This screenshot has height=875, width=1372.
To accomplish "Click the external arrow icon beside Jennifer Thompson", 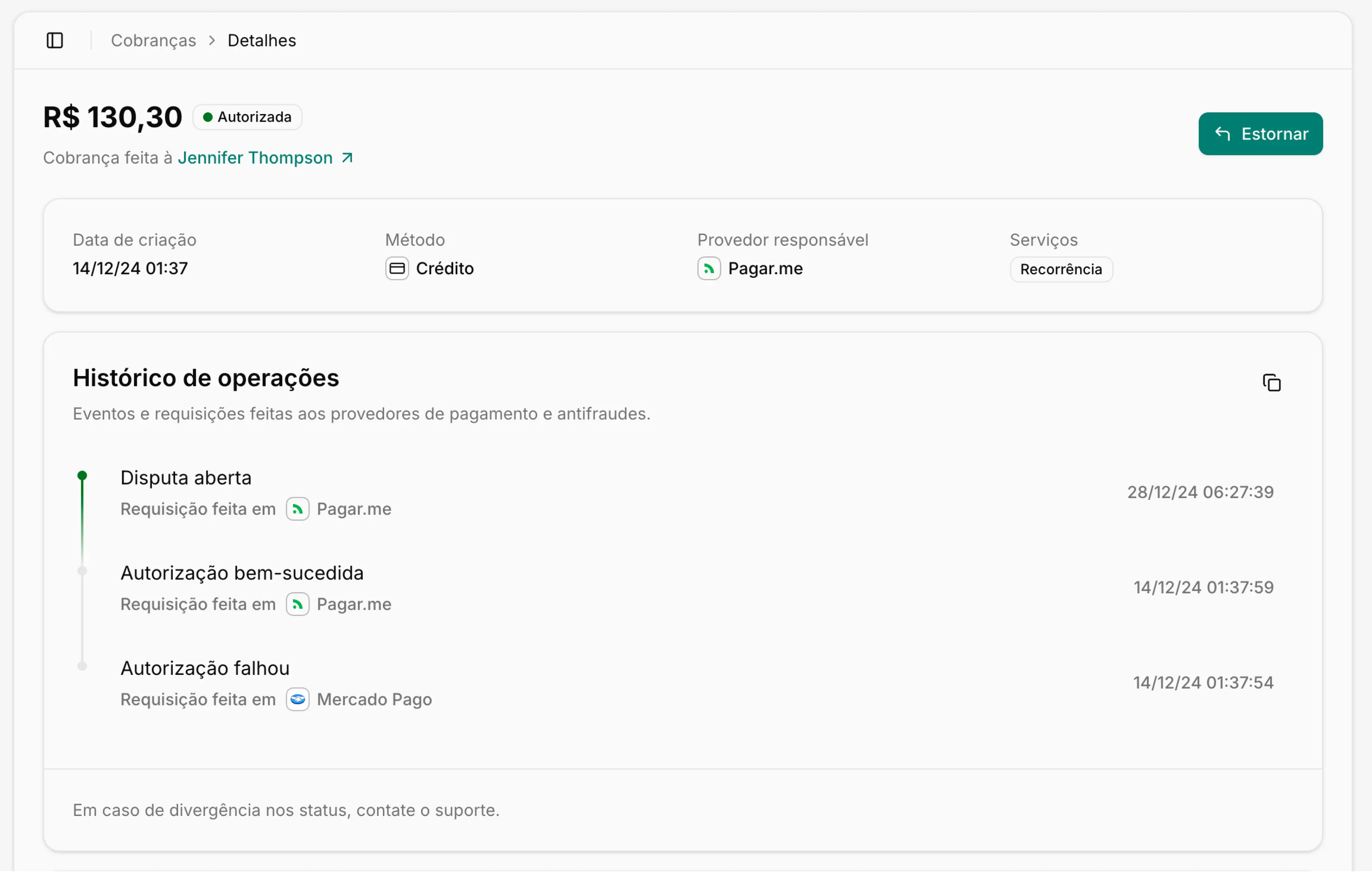I will coord(347,158).
